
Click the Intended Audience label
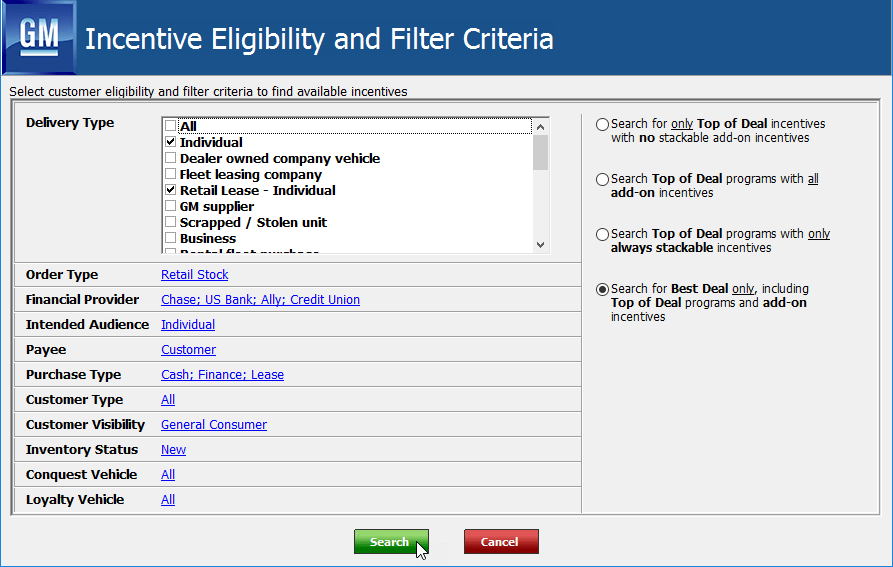pyautogui.click(x=87, y=324)
